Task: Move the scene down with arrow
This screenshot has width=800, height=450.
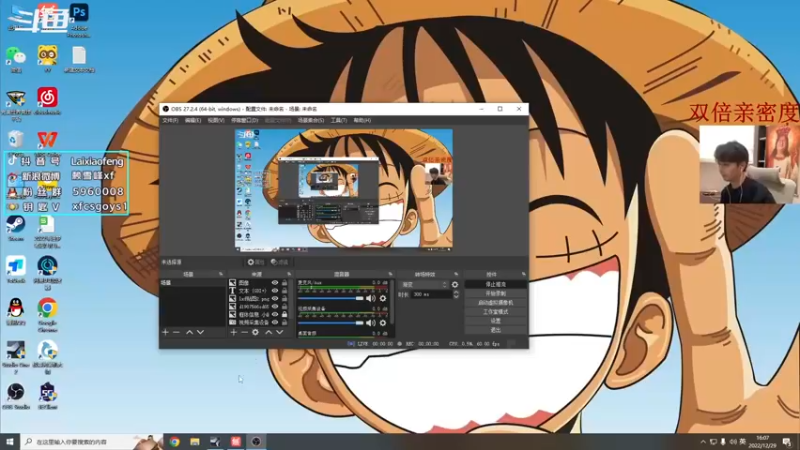Action: [x=201, y=332]
